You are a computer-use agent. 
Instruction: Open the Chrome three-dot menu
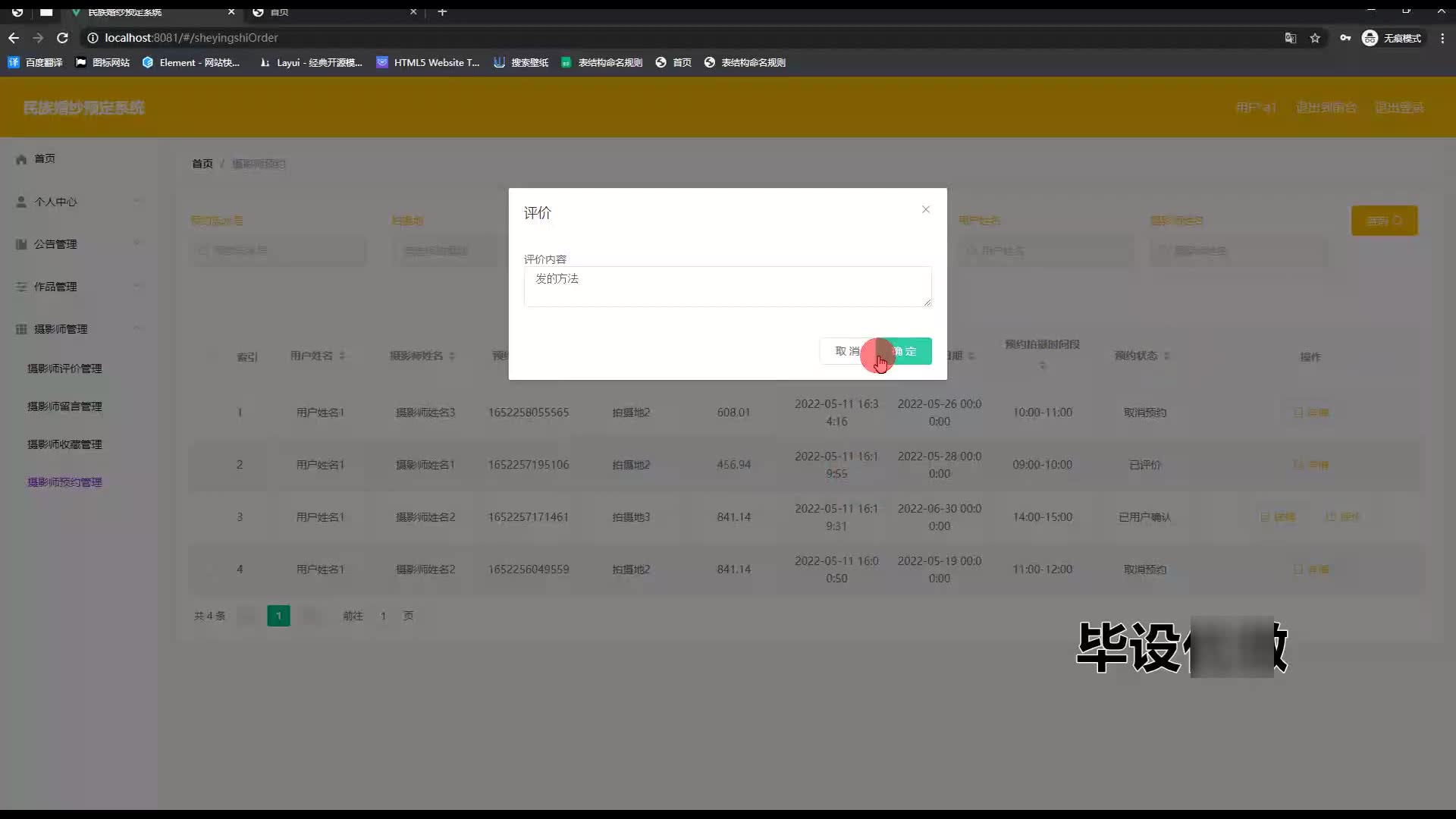(1442, 38)
